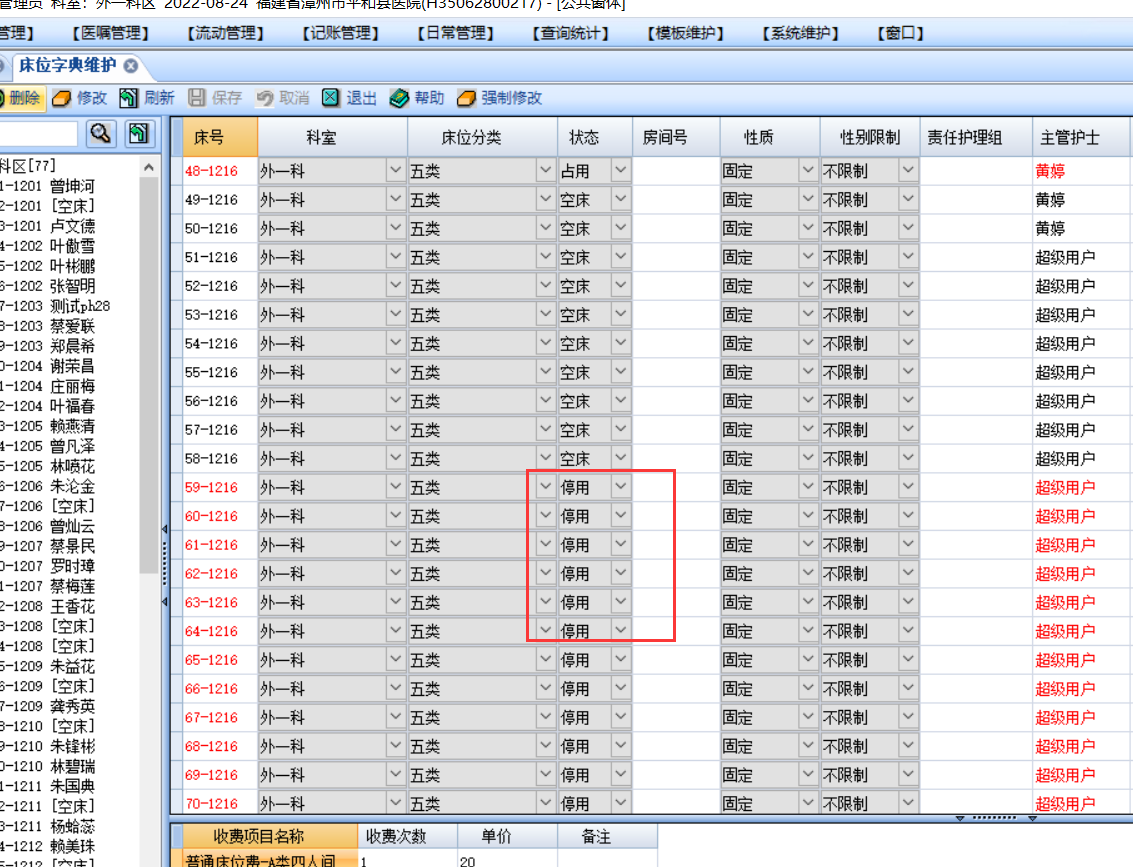Select patient 王香花 in bed list
Screen dimensions: 1133x867
[48, 606]
